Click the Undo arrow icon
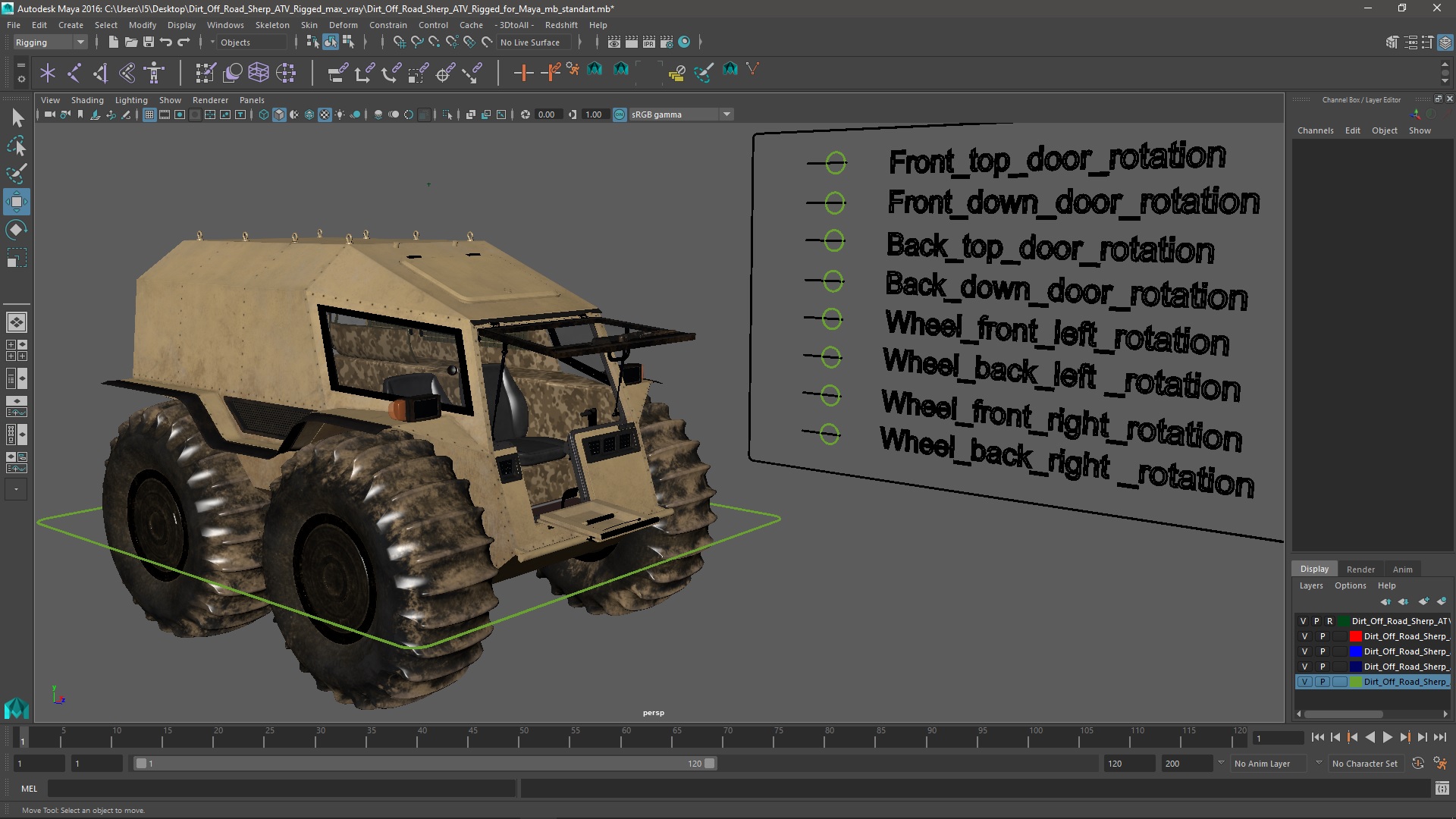1456x819 pixels. click(166, 42)
